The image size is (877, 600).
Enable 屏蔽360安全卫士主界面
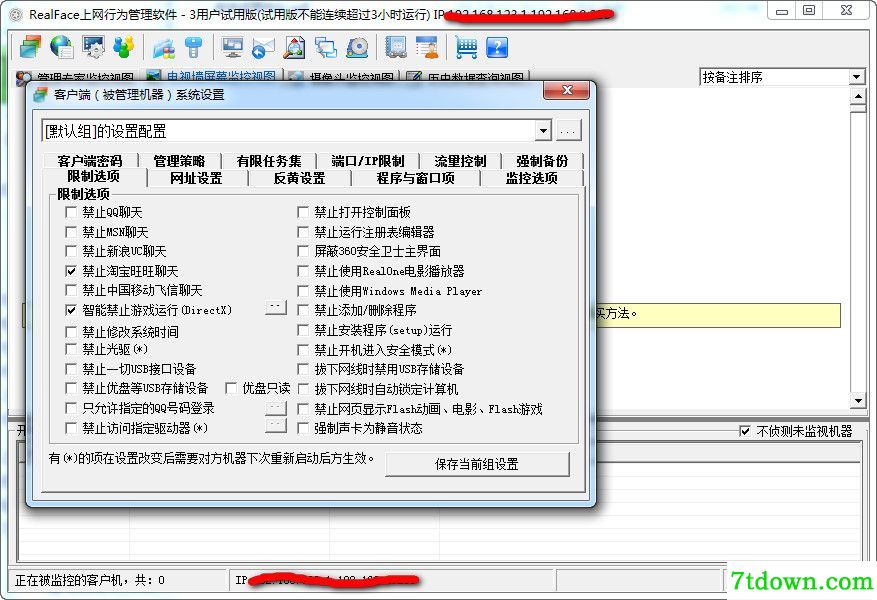(303, 251)
